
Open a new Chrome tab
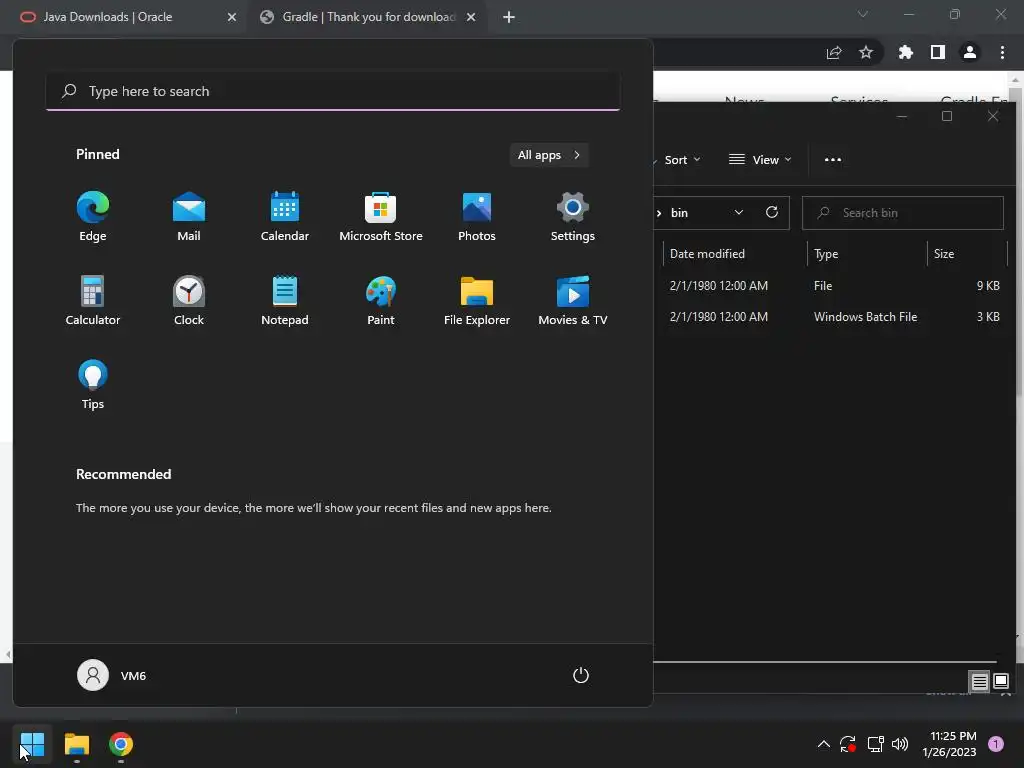[x=509, y=17]
